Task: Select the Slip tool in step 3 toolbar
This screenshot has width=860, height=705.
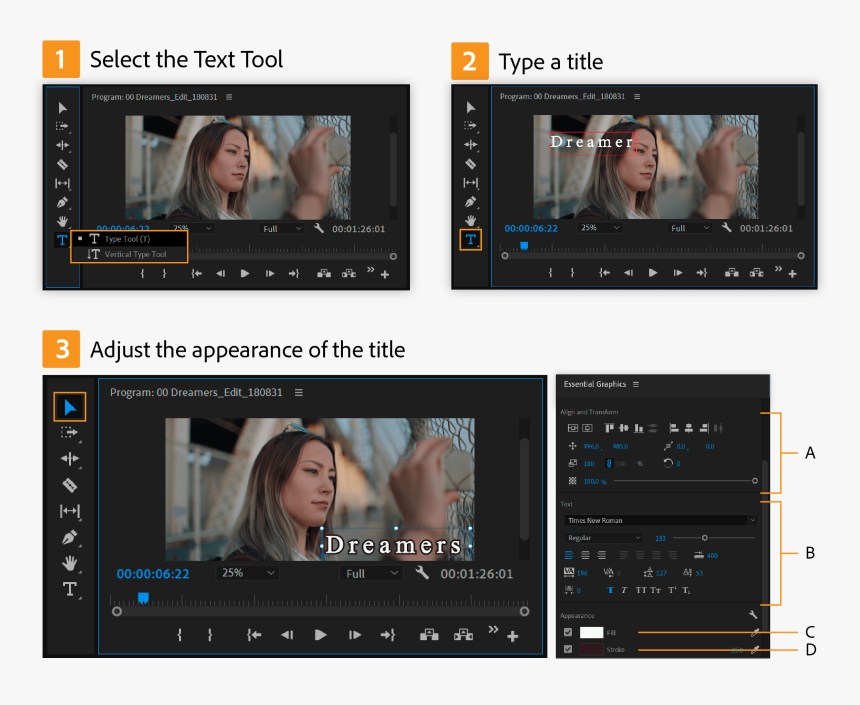Action: coord(70,511)
